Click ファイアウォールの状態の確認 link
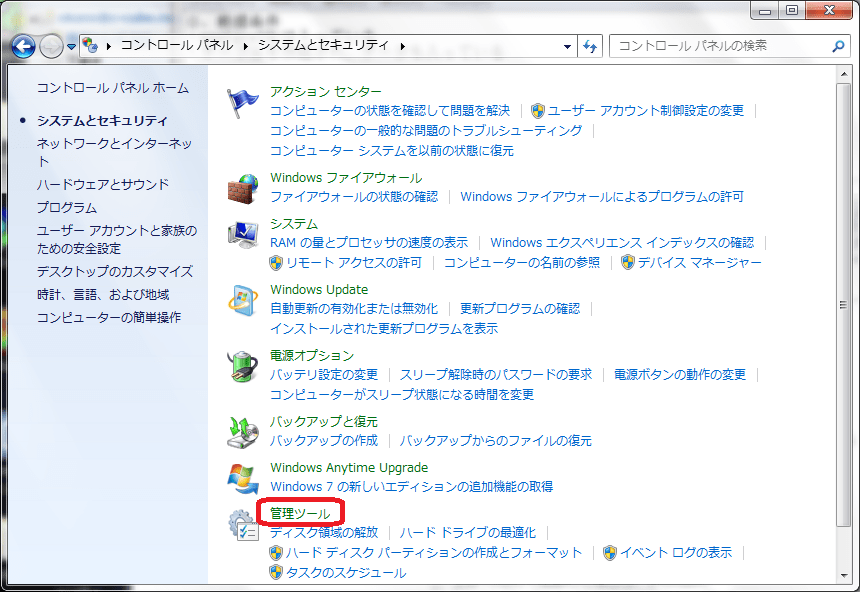 [x=354, y=196]
